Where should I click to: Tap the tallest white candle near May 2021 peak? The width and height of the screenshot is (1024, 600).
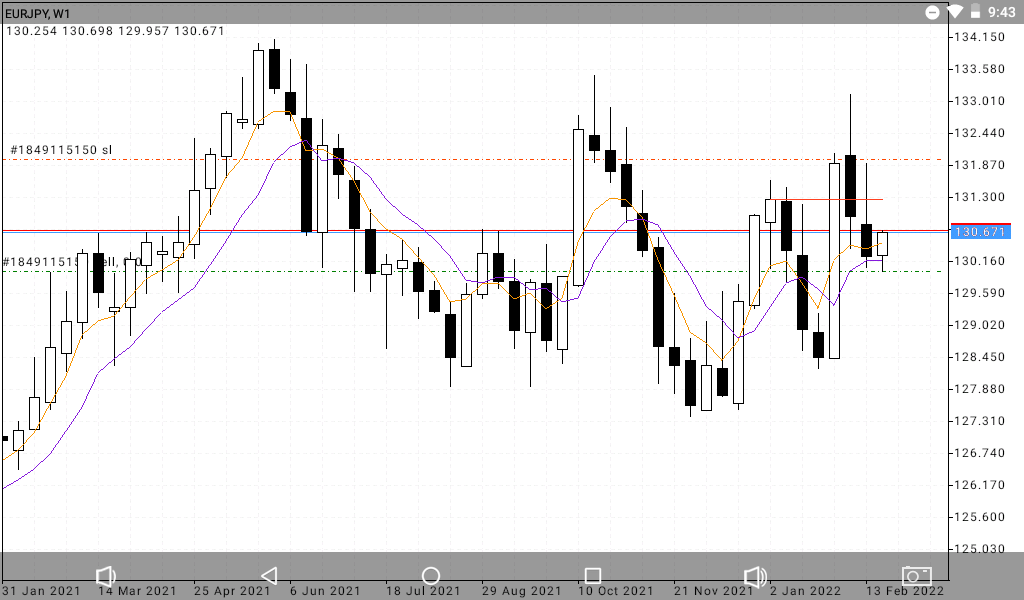pyautogui.click(x=259, y=87)
